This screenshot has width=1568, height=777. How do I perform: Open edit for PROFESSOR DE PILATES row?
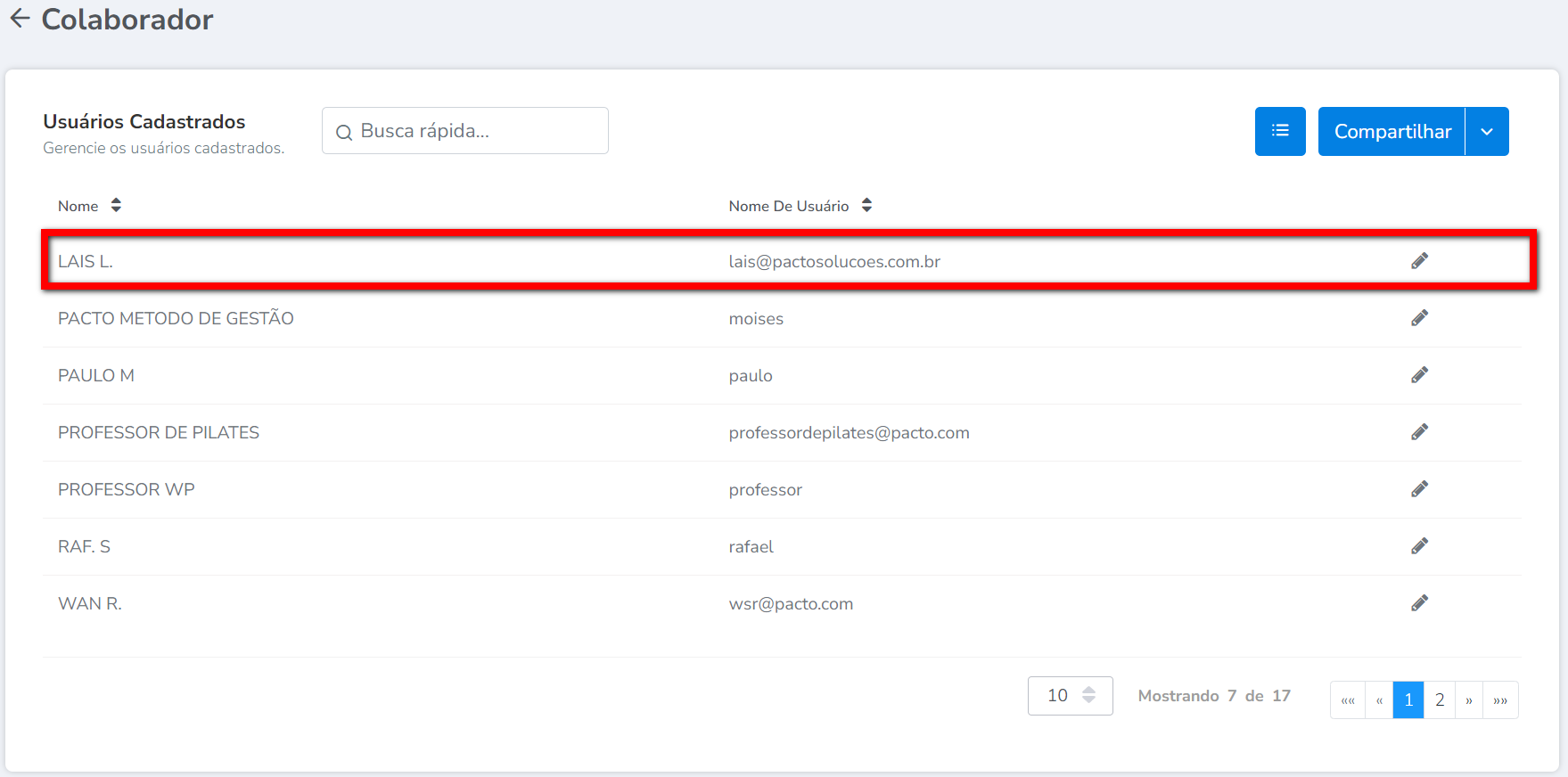click(x=1419, y=432)
